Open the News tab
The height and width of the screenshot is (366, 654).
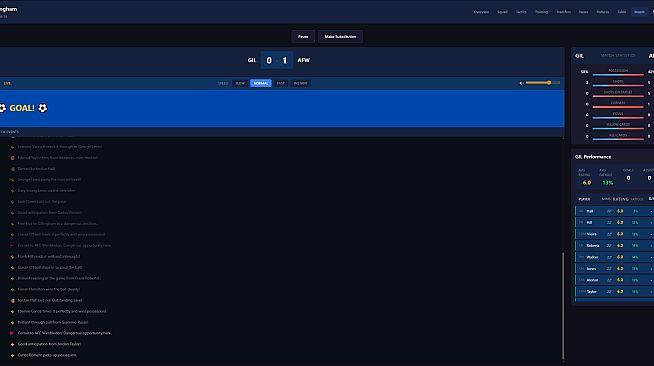coord(583,12)
